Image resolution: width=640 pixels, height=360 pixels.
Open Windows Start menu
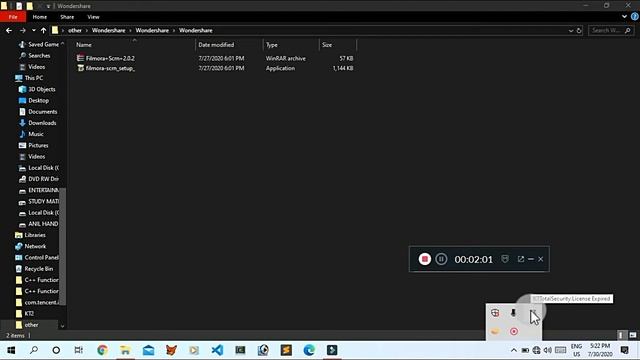click(11, 350)
